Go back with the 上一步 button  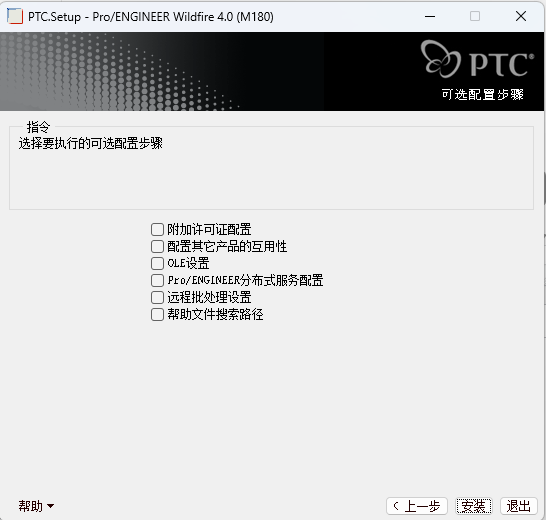417,506
